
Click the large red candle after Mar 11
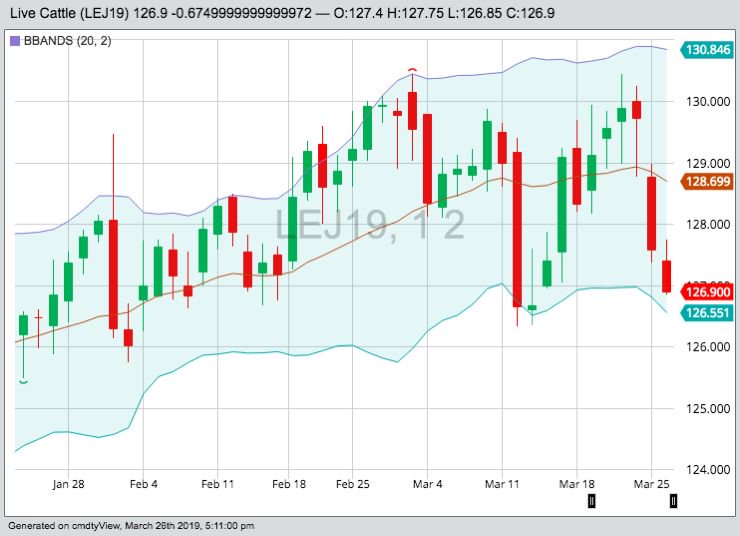517,229
